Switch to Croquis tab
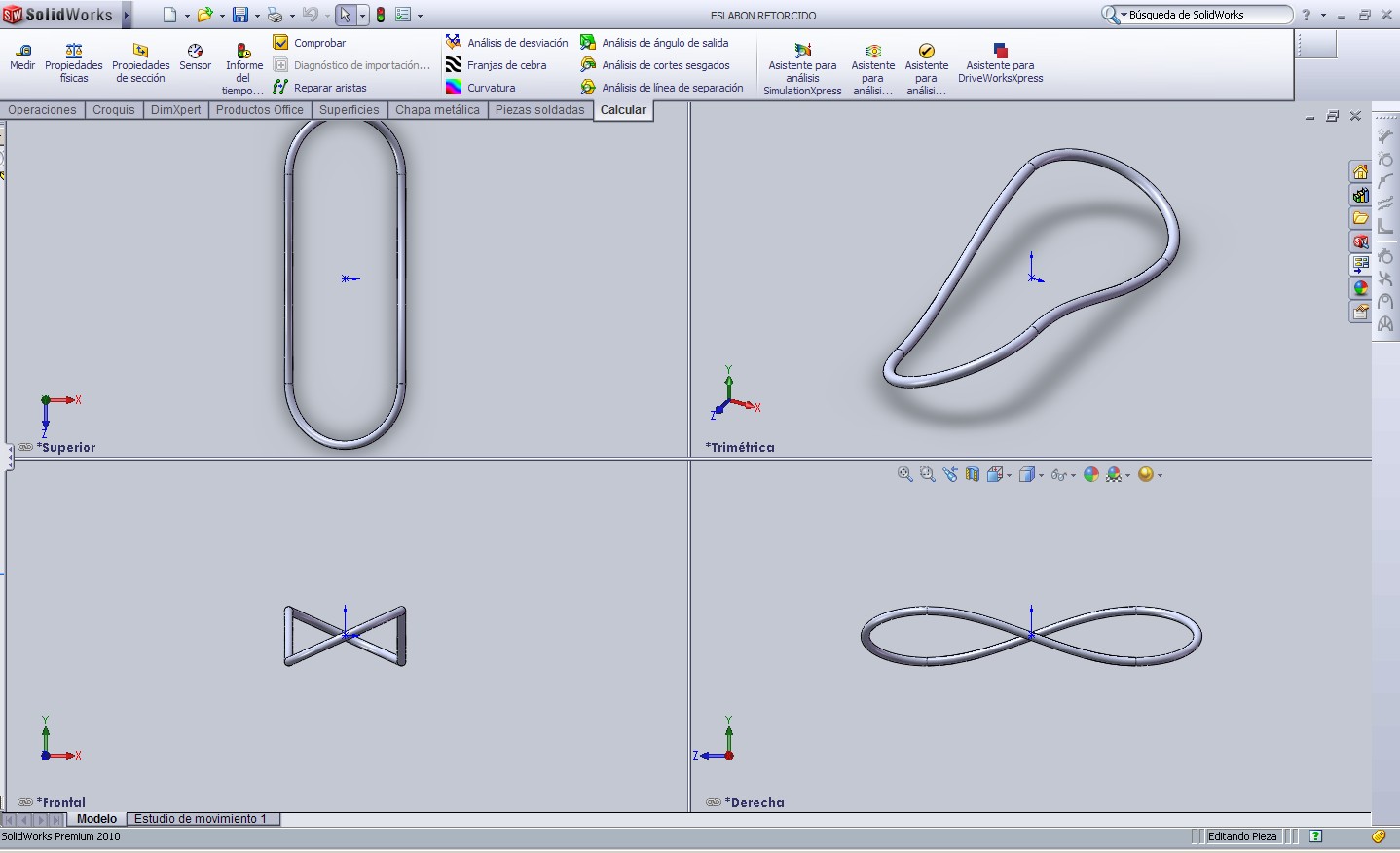 pyautogui.click(x=114, y=110)
